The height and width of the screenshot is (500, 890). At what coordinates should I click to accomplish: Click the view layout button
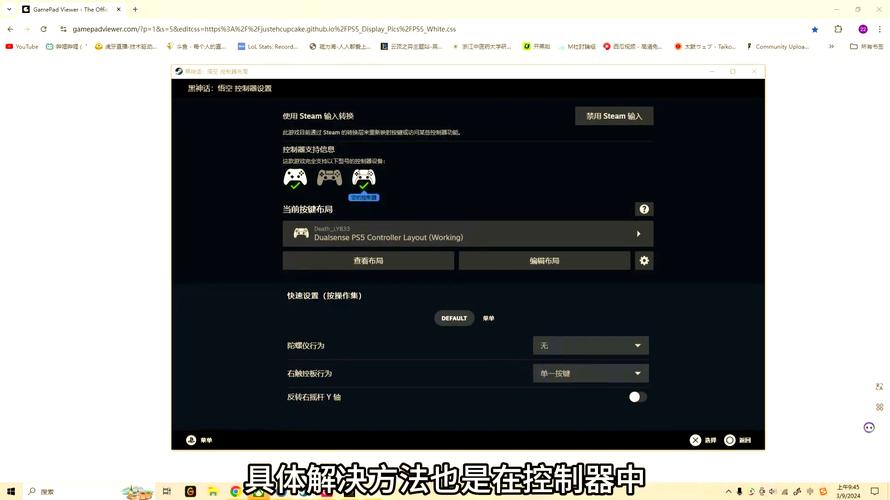point(368,260)
